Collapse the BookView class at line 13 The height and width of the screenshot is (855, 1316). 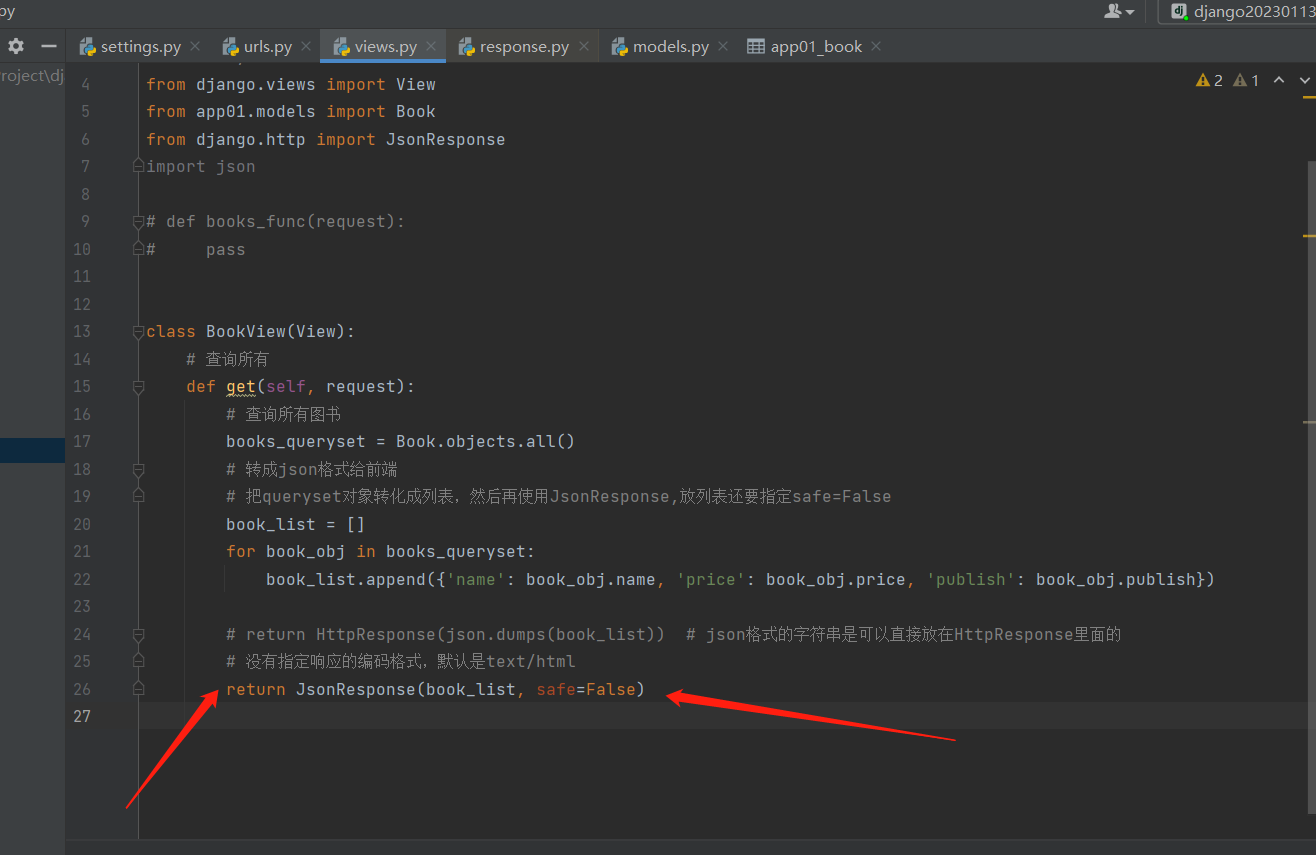coord(139,331)
